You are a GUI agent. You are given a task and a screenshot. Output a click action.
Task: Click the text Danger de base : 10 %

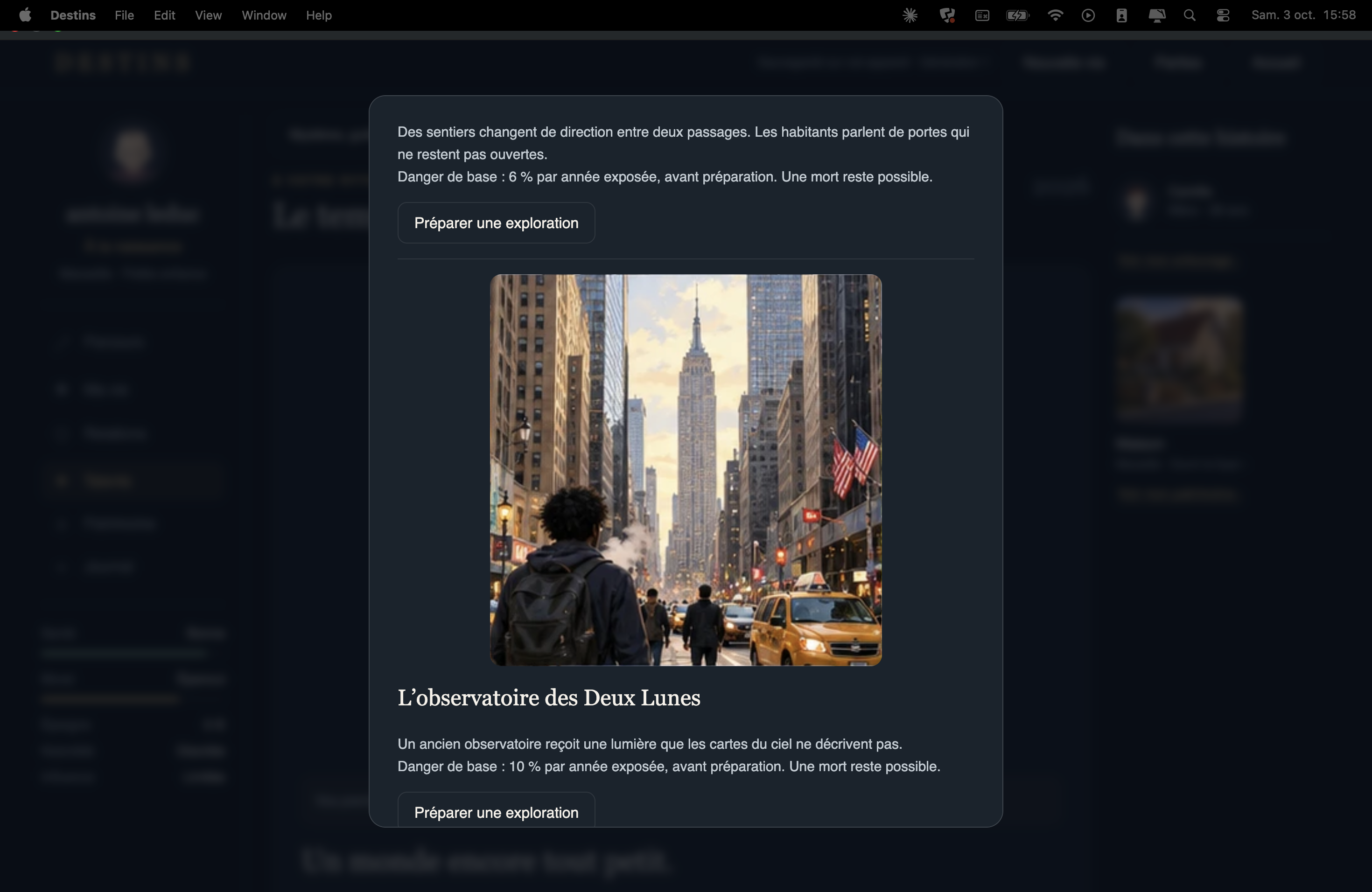469,767
